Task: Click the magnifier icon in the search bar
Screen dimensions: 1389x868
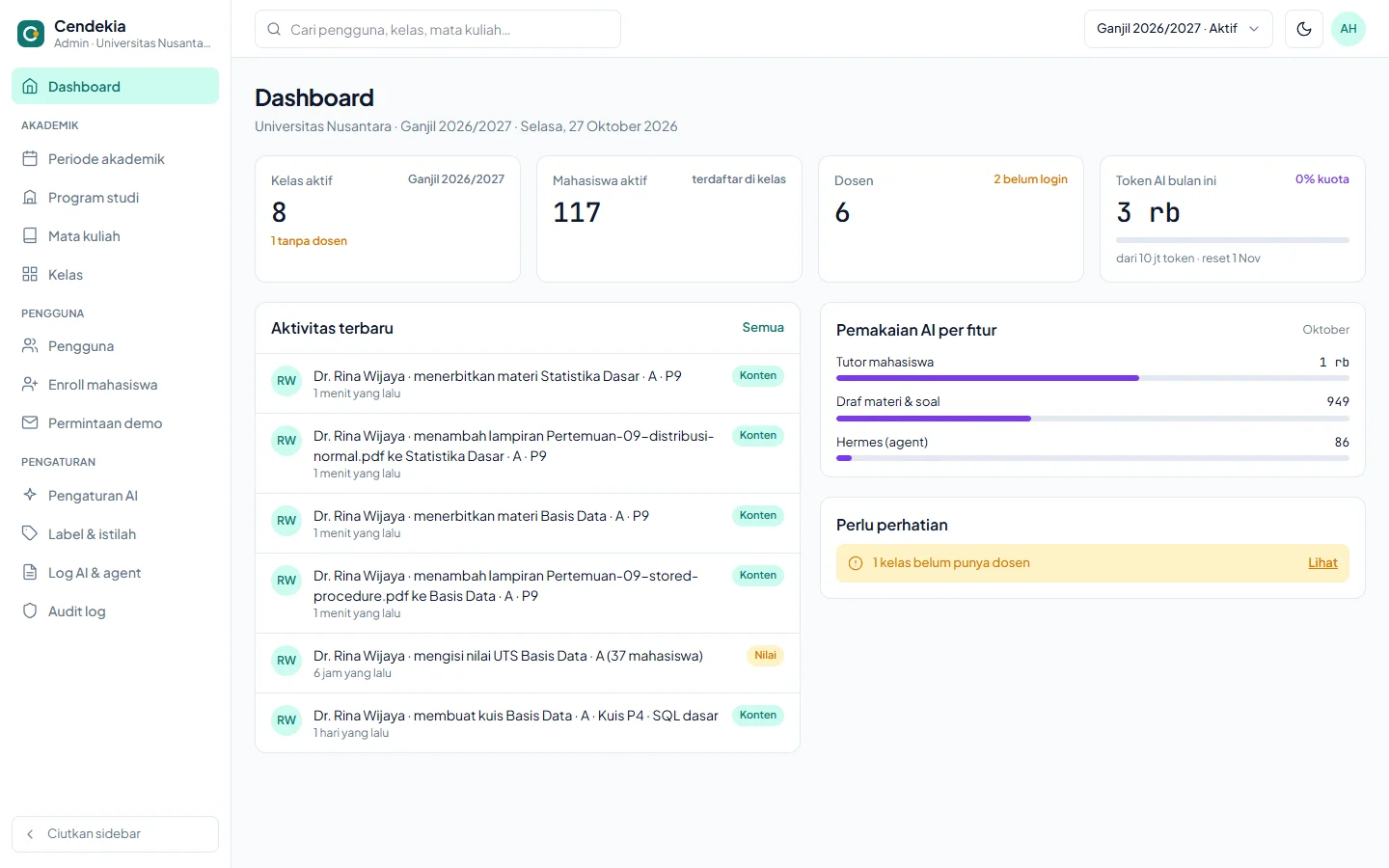Action: tap(274, 29)
